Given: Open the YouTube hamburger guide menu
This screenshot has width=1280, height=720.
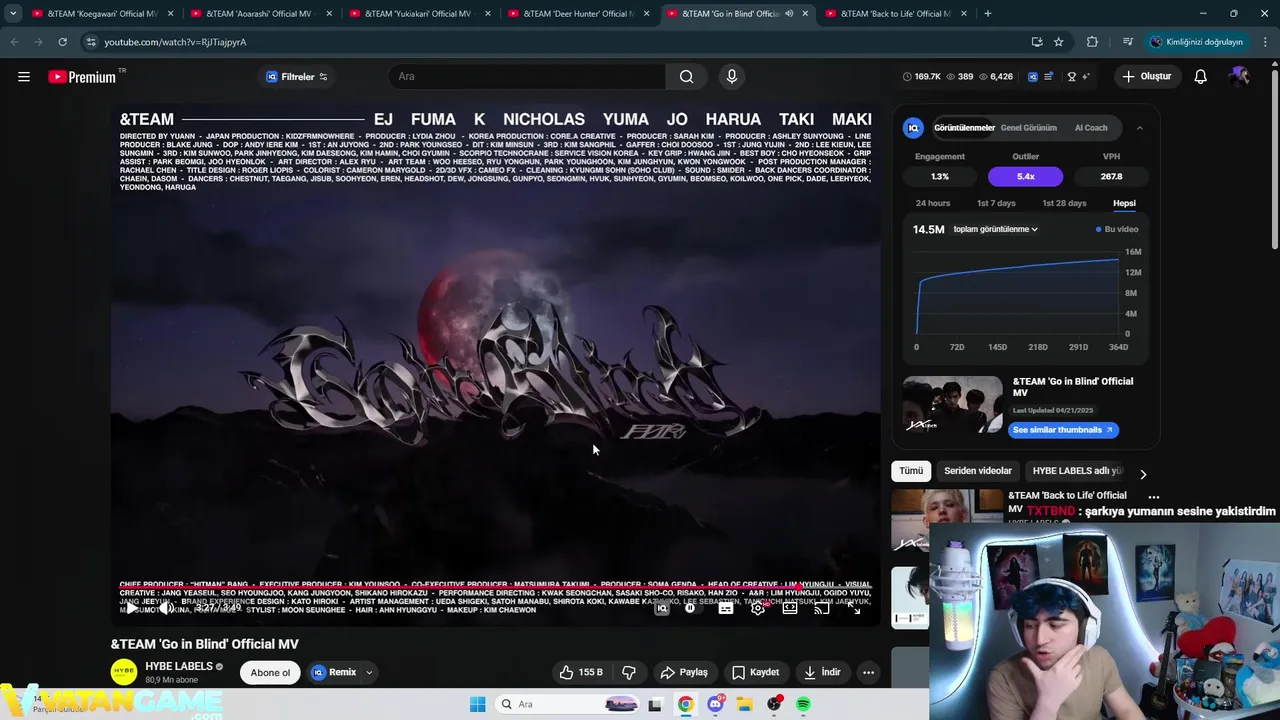Looking at the screenshot, I should pyautogui.click(x=24, y=77).
